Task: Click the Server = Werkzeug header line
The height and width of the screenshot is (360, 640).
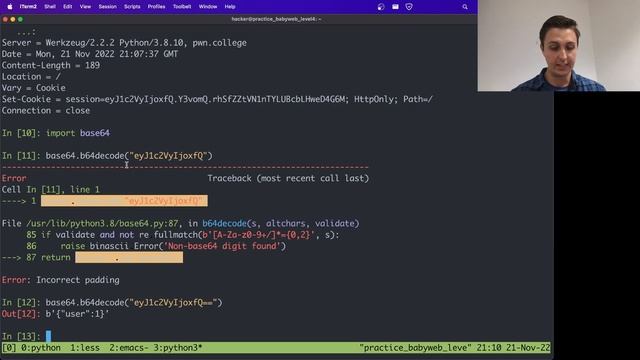Action: (124, 43)
